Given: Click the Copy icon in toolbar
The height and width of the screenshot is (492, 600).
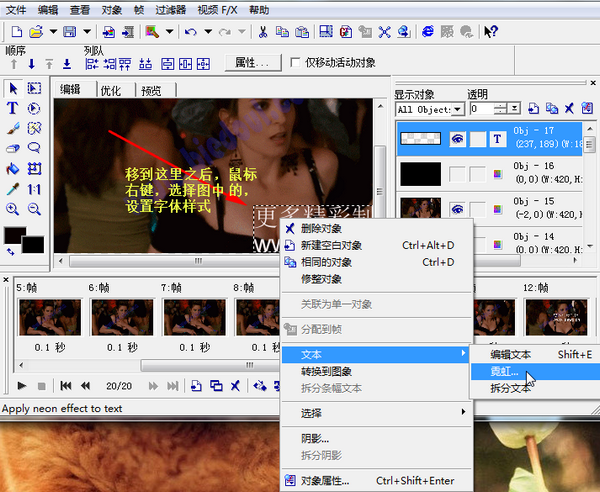Looking at the screenshot, I should pyautogui.click(x=282, y=32).
